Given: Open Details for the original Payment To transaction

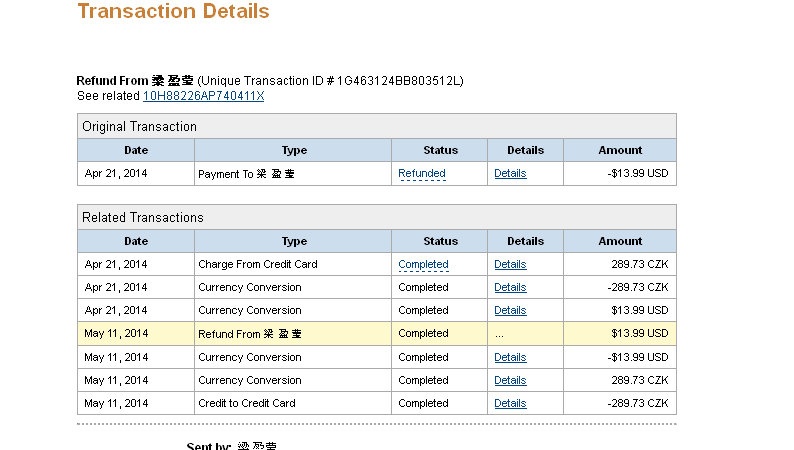Looking at the screenshot, I should (x=510, y=173).
